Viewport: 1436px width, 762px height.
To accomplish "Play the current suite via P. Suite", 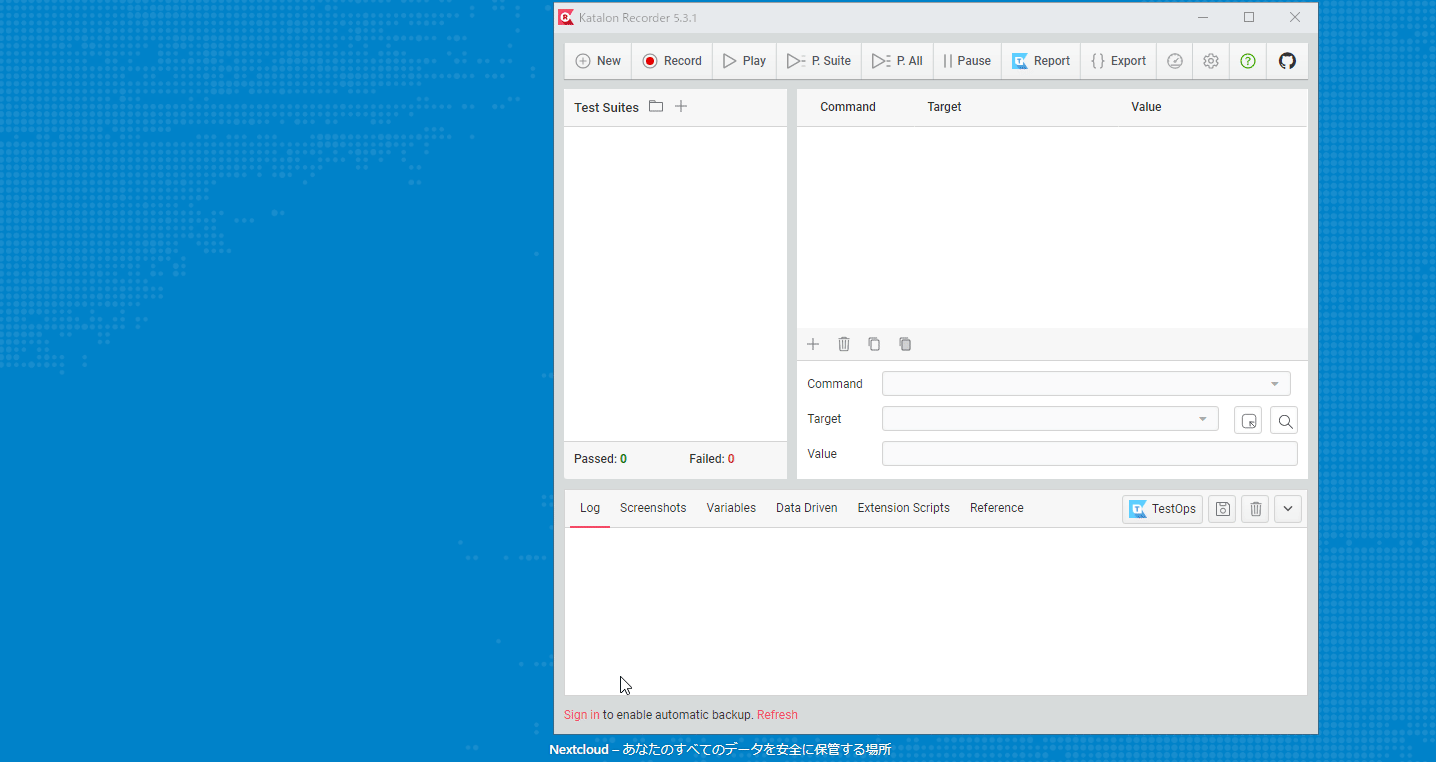I will coord(819,61).
